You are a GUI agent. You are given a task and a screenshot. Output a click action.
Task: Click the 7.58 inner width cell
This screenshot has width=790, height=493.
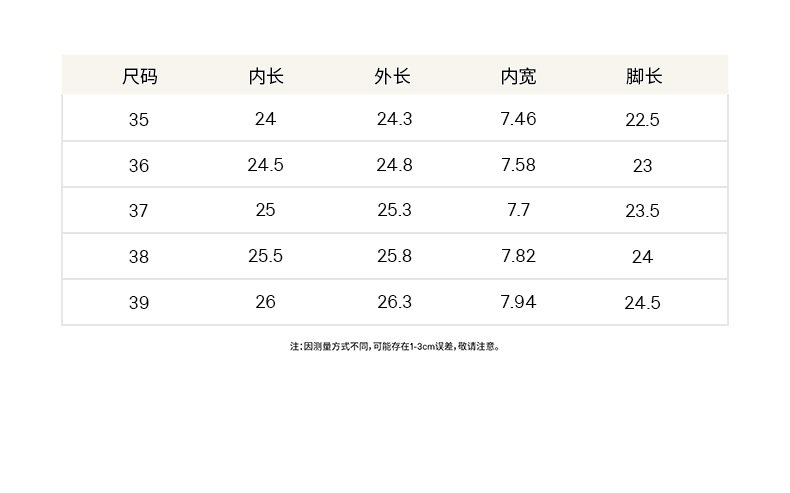tap(518, 165)
